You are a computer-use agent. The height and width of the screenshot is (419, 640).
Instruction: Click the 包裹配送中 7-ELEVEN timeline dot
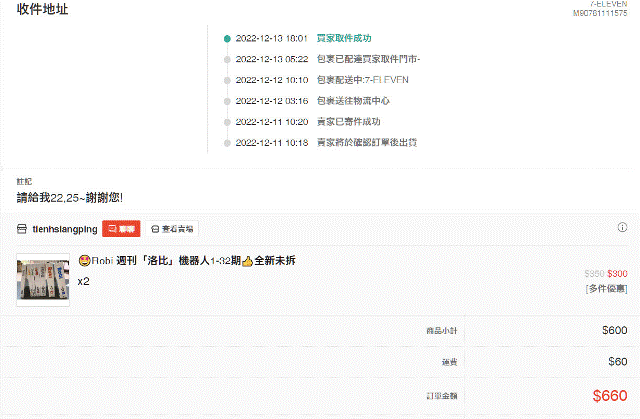[x=227, y=80]
